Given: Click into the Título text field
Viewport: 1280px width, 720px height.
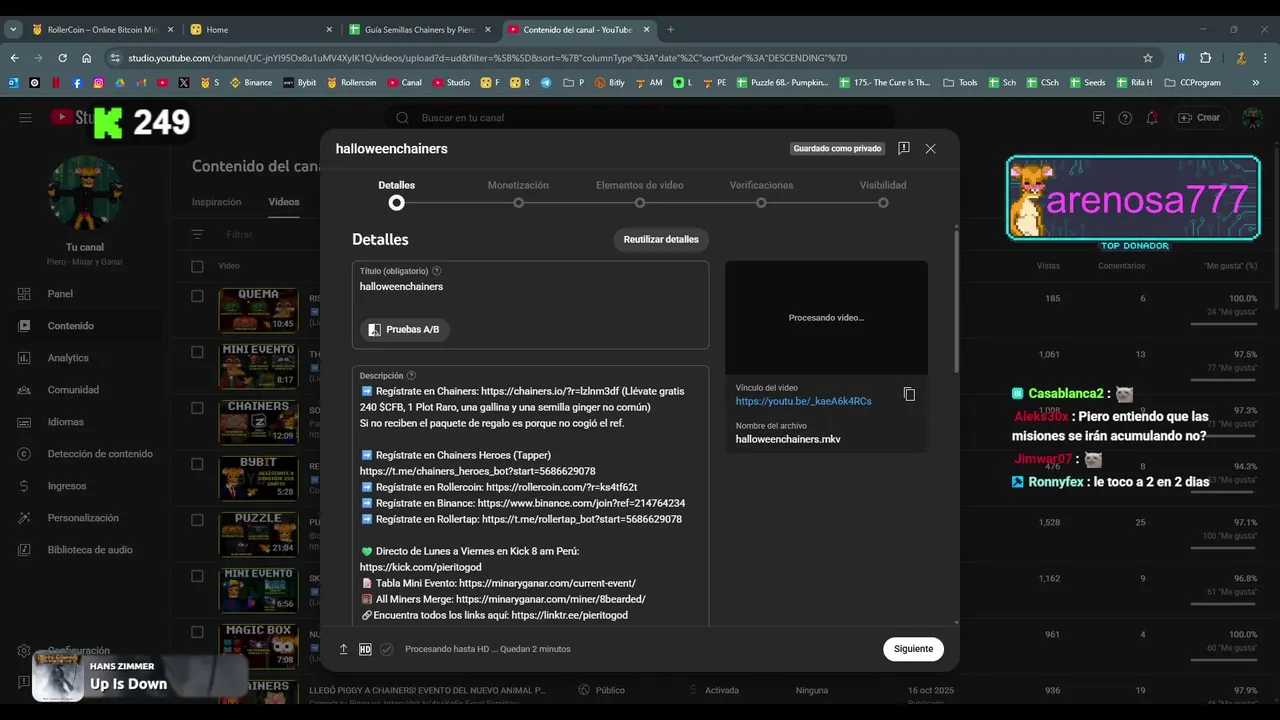Looking at the screenshot, I should click(x=530, y=287).
